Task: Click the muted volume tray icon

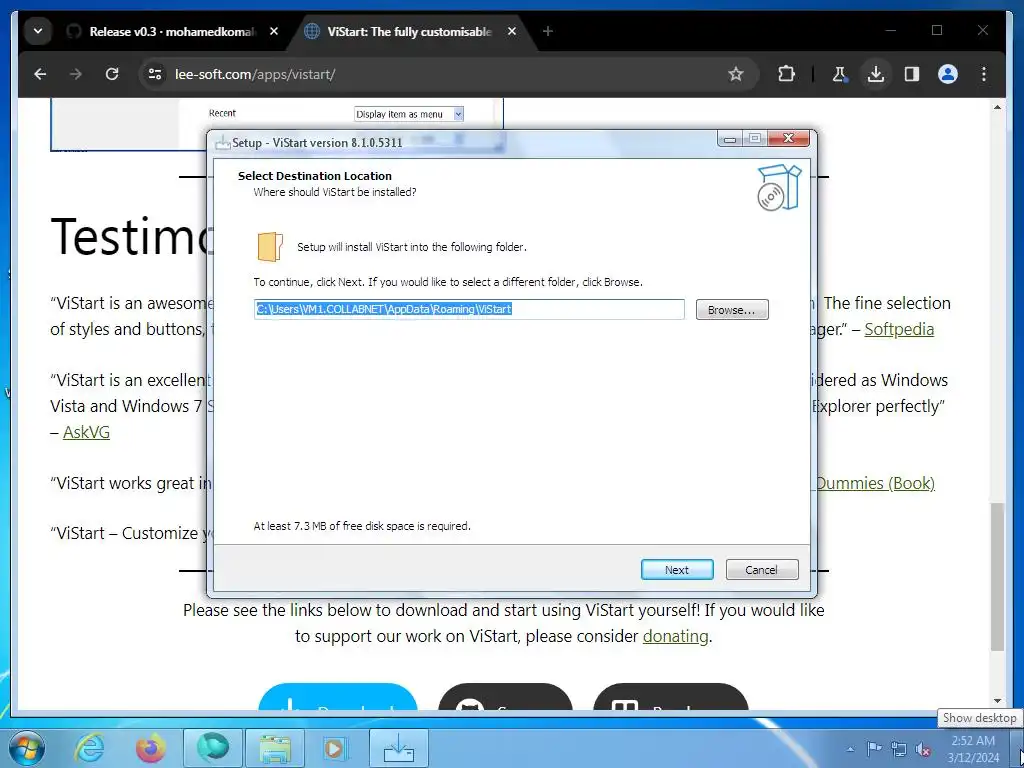Action: [923, 749]
